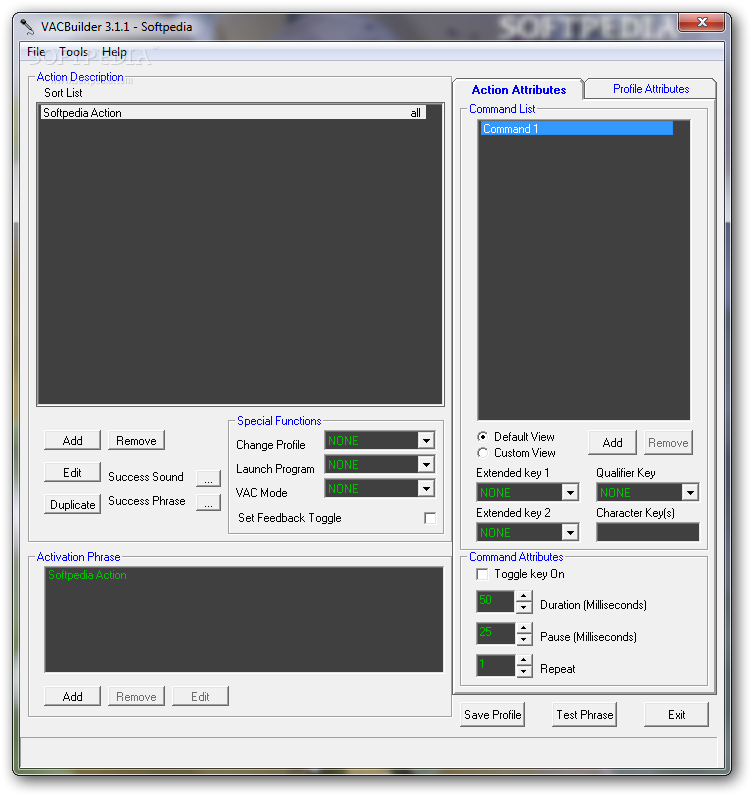This screenshot has width=752, height=796.
Task: Click the Command List Remove button
Action: [668, 442]
